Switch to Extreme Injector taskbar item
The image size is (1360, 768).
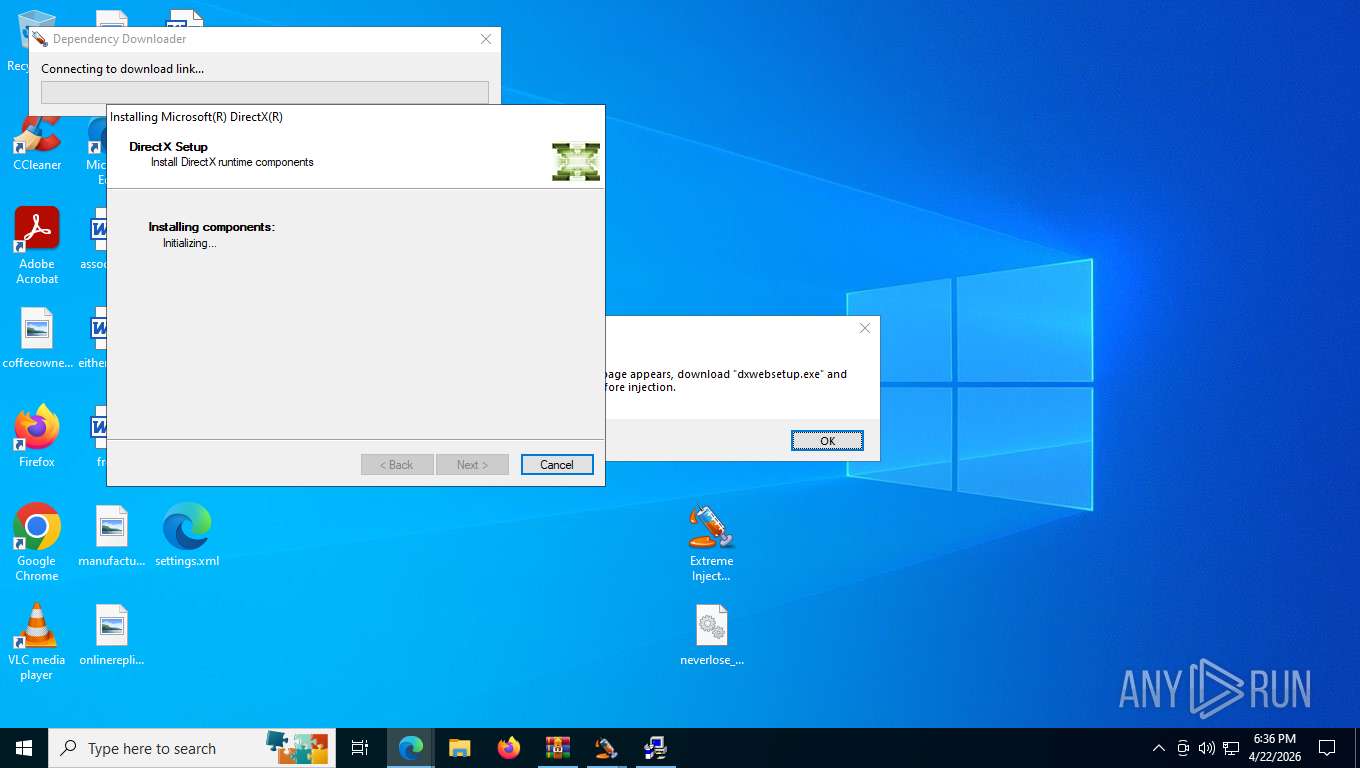(606, 748)
